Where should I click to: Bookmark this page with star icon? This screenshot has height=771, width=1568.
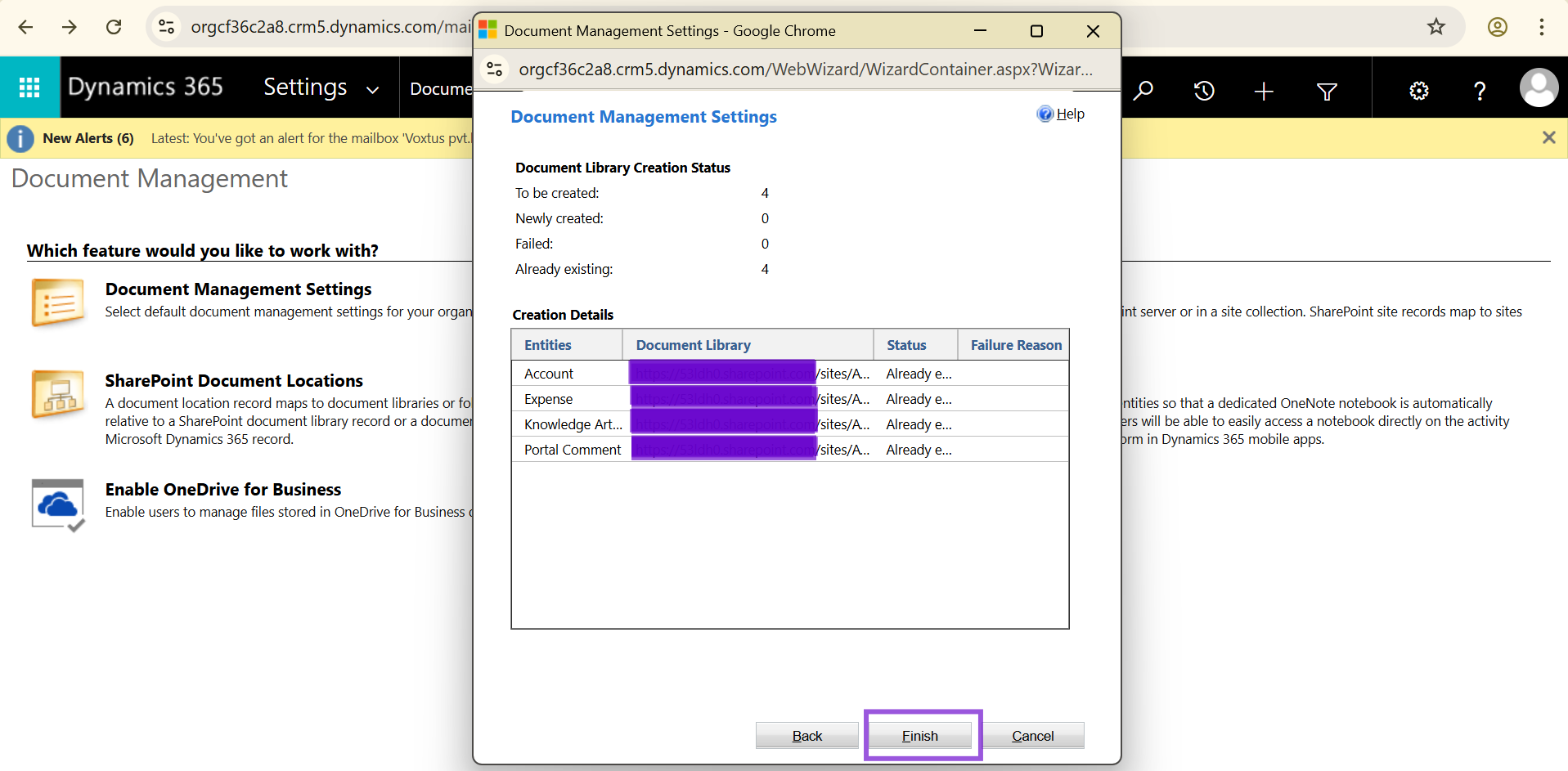(x=1436, y=27)
